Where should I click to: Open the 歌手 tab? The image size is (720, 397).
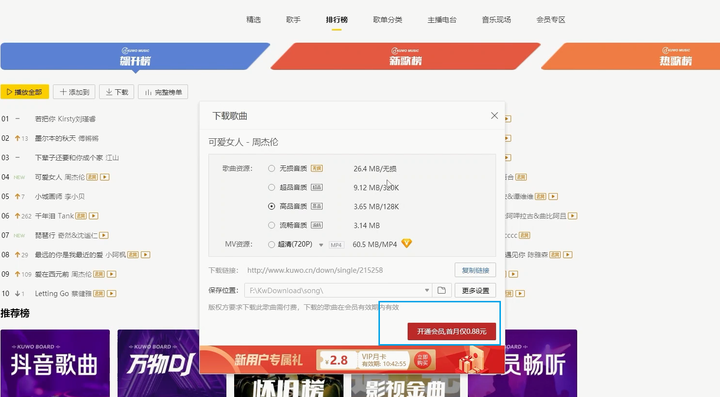tap(293, 20)
